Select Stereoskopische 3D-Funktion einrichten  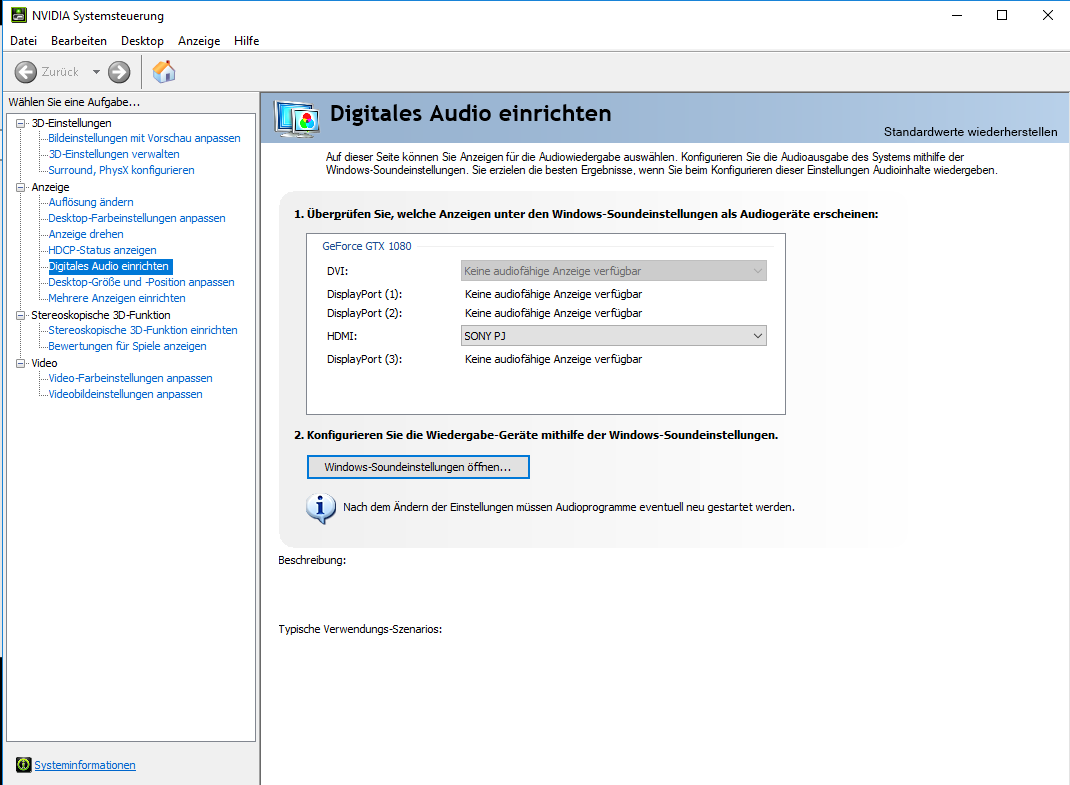143,330
